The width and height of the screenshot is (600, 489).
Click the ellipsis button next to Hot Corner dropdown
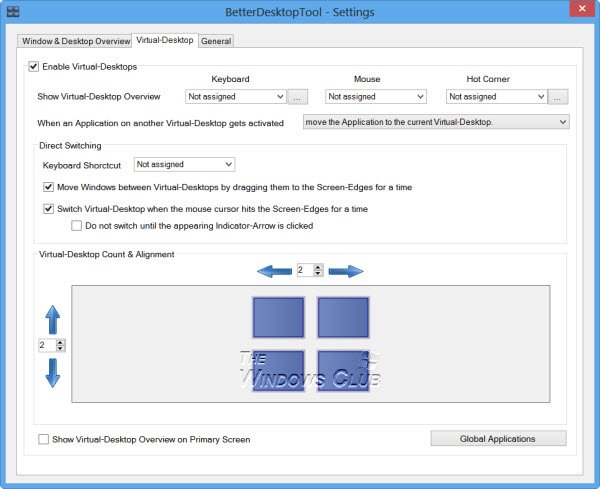tap(558, 97)
